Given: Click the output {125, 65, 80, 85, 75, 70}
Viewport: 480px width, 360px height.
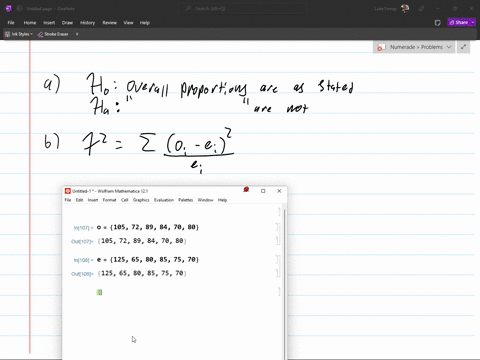Looking at the screenshot, I should coord(142,273).
